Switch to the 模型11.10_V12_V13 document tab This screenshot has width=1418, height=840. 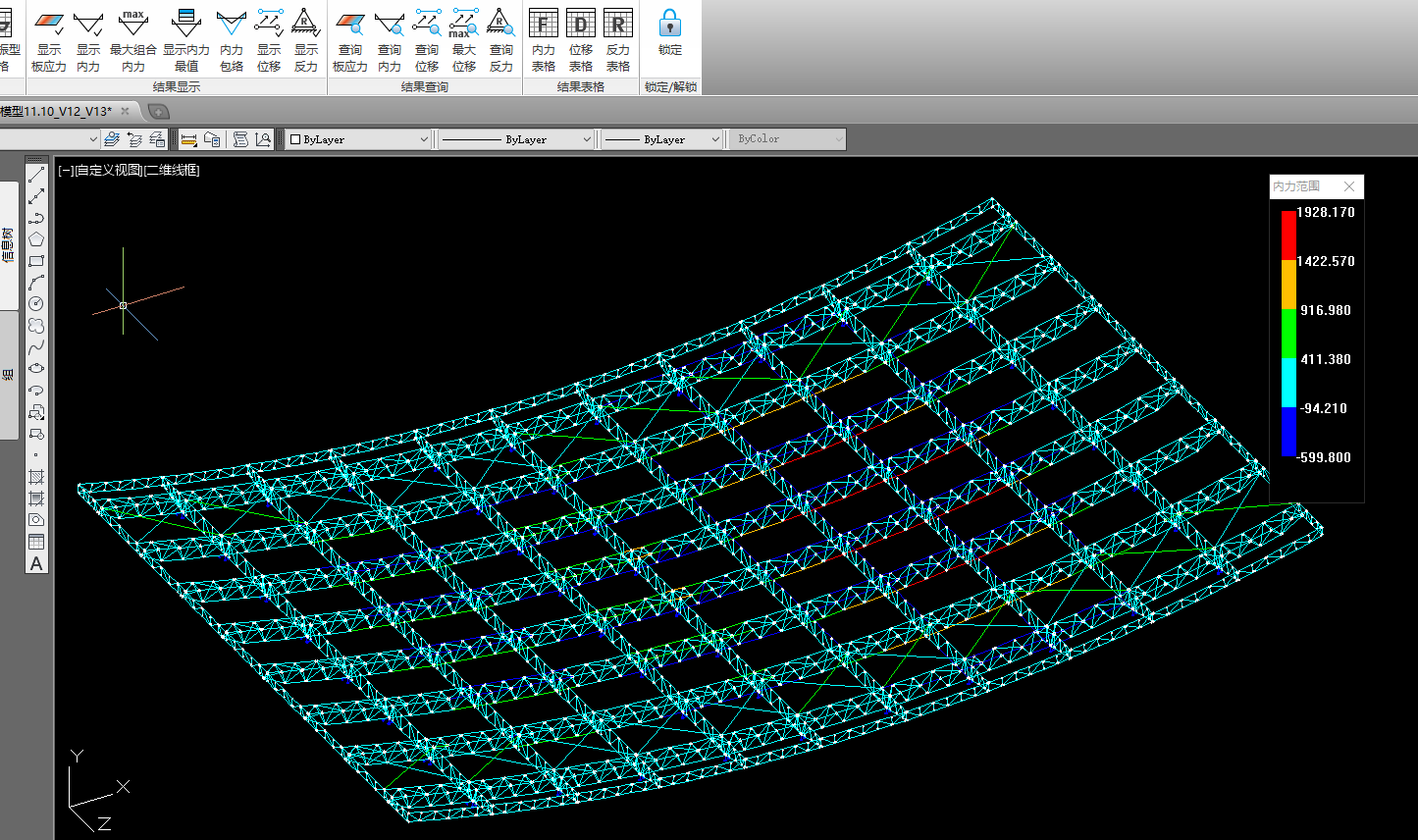coord(57,111)
